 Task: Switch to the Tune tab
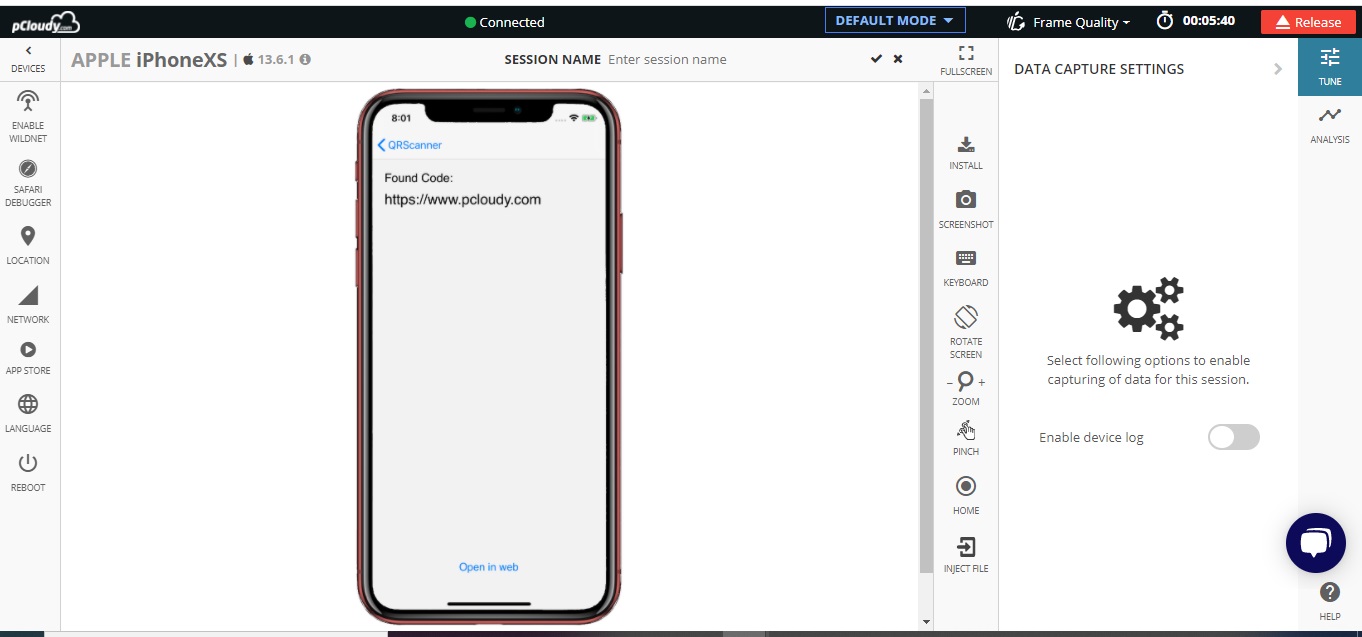click(x=1330, y=67)
